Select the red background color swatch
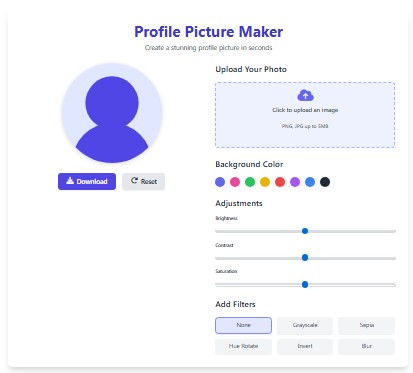 tap(280, 182)
